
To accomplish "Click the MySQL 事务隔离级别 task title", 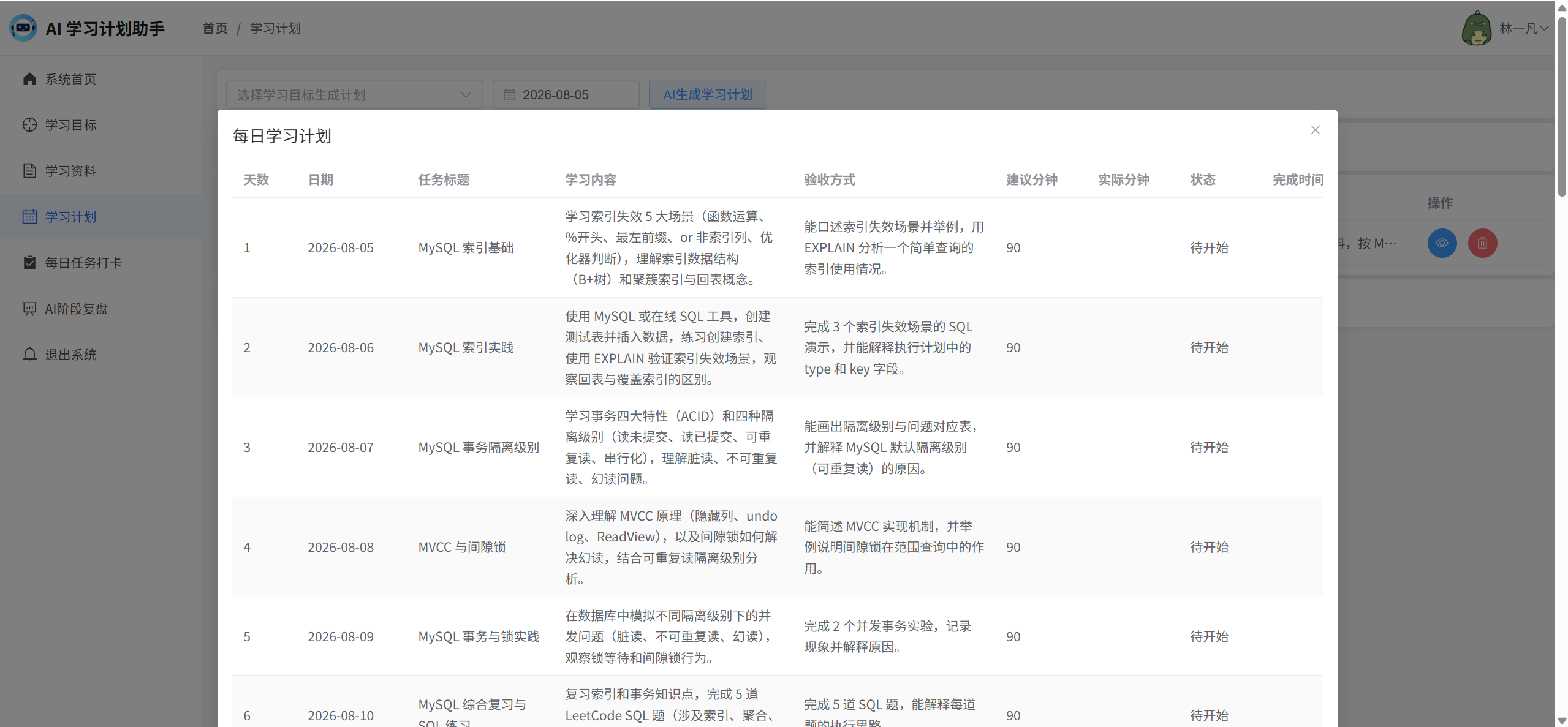I will (x=479, y=447).
